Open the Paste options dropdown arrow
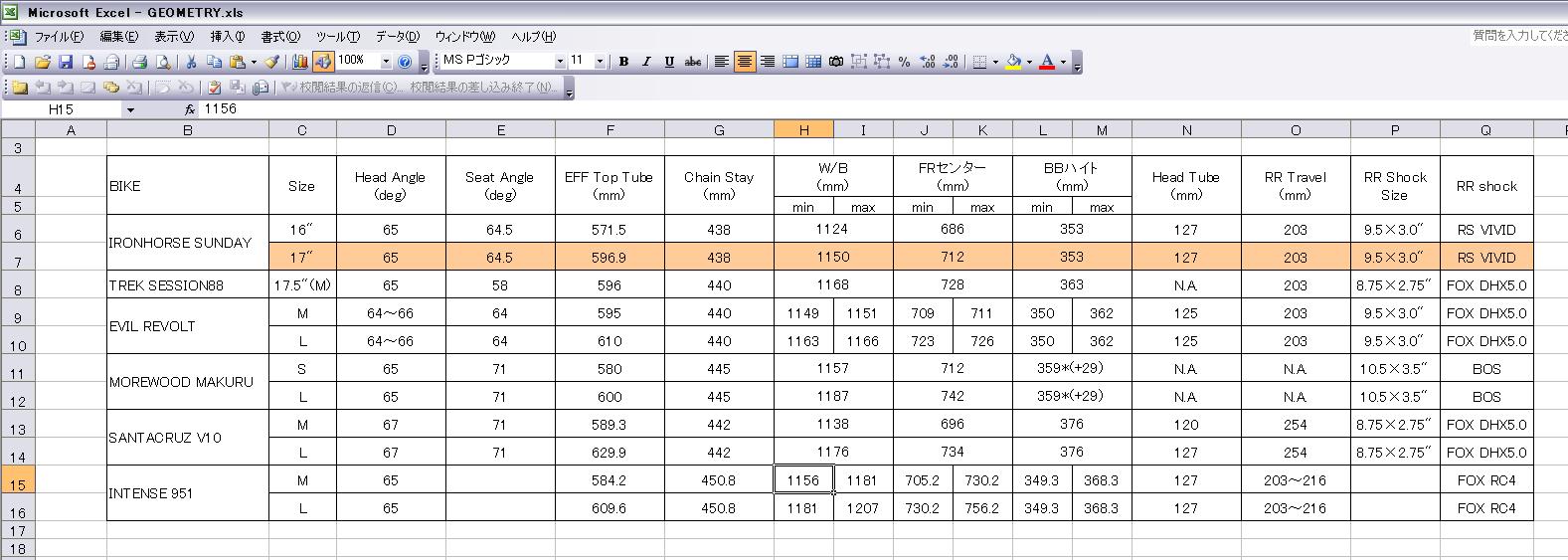The width and height of the screenshot is (1568, 560). [253, 62]
